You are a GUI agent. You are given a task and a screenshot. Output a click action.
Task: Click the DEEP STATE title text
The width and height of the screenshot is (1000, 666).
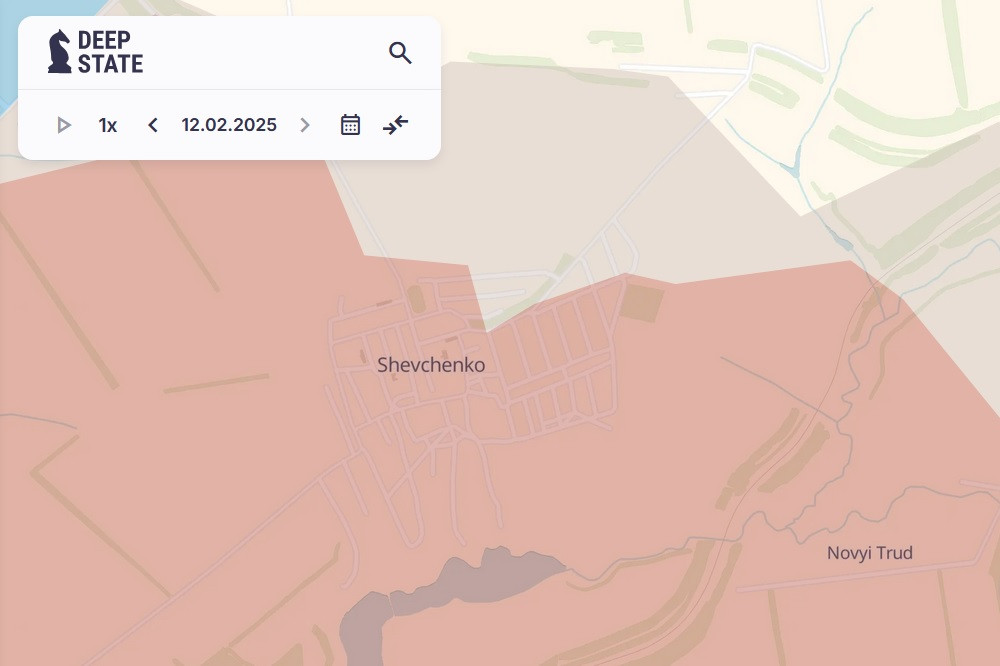110,52
